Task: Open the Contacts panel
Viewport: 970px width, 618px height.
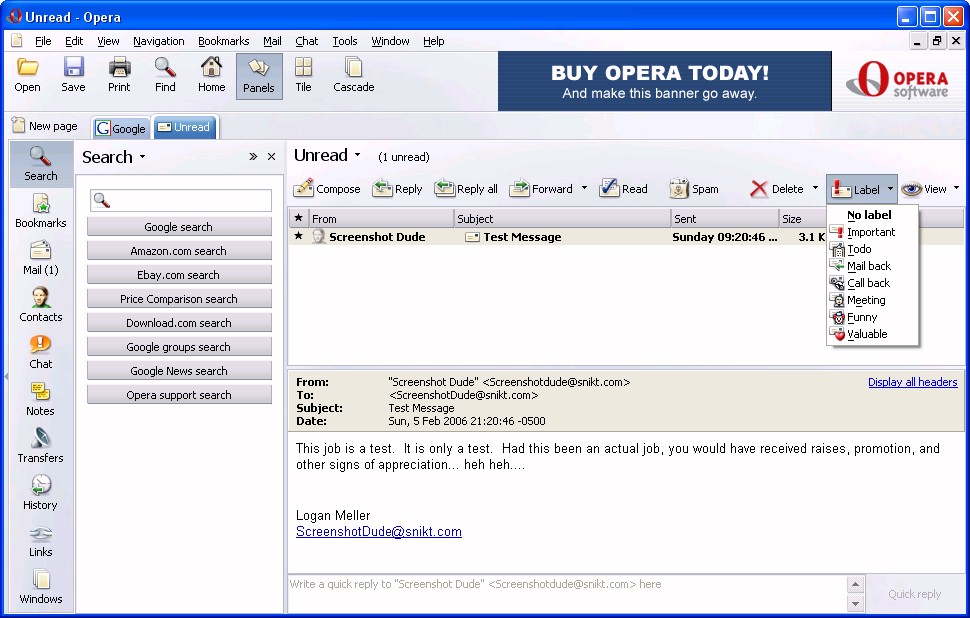Action: (40, 297)
